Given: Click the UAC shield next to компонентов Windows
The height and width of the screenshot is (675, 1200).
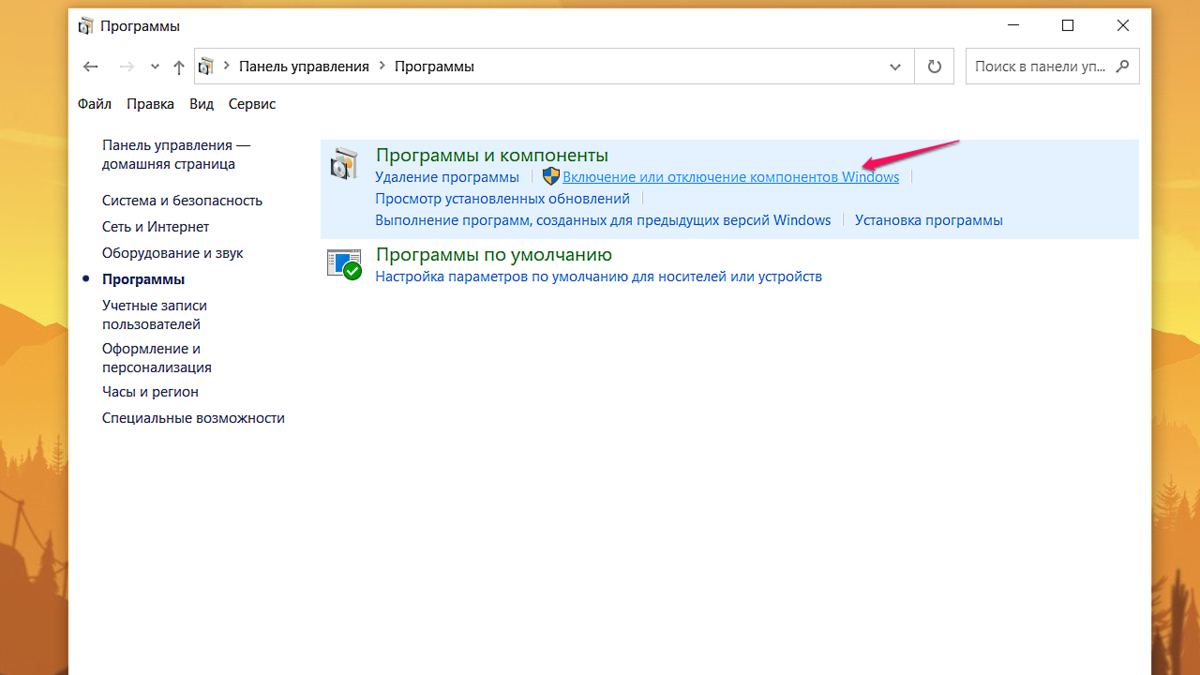Looking at the screenshot, I should pos(551,176).
